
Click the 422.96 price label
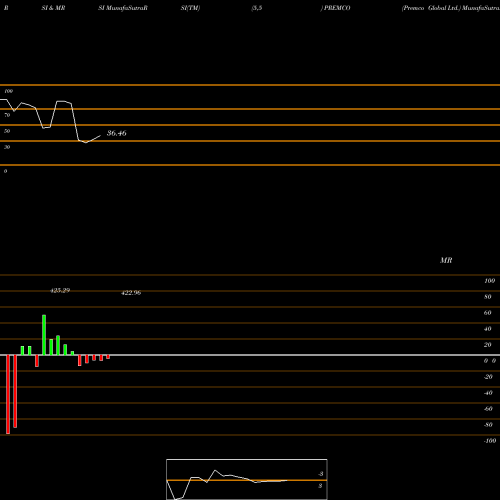pyautogui.click(x=131, y=293)
